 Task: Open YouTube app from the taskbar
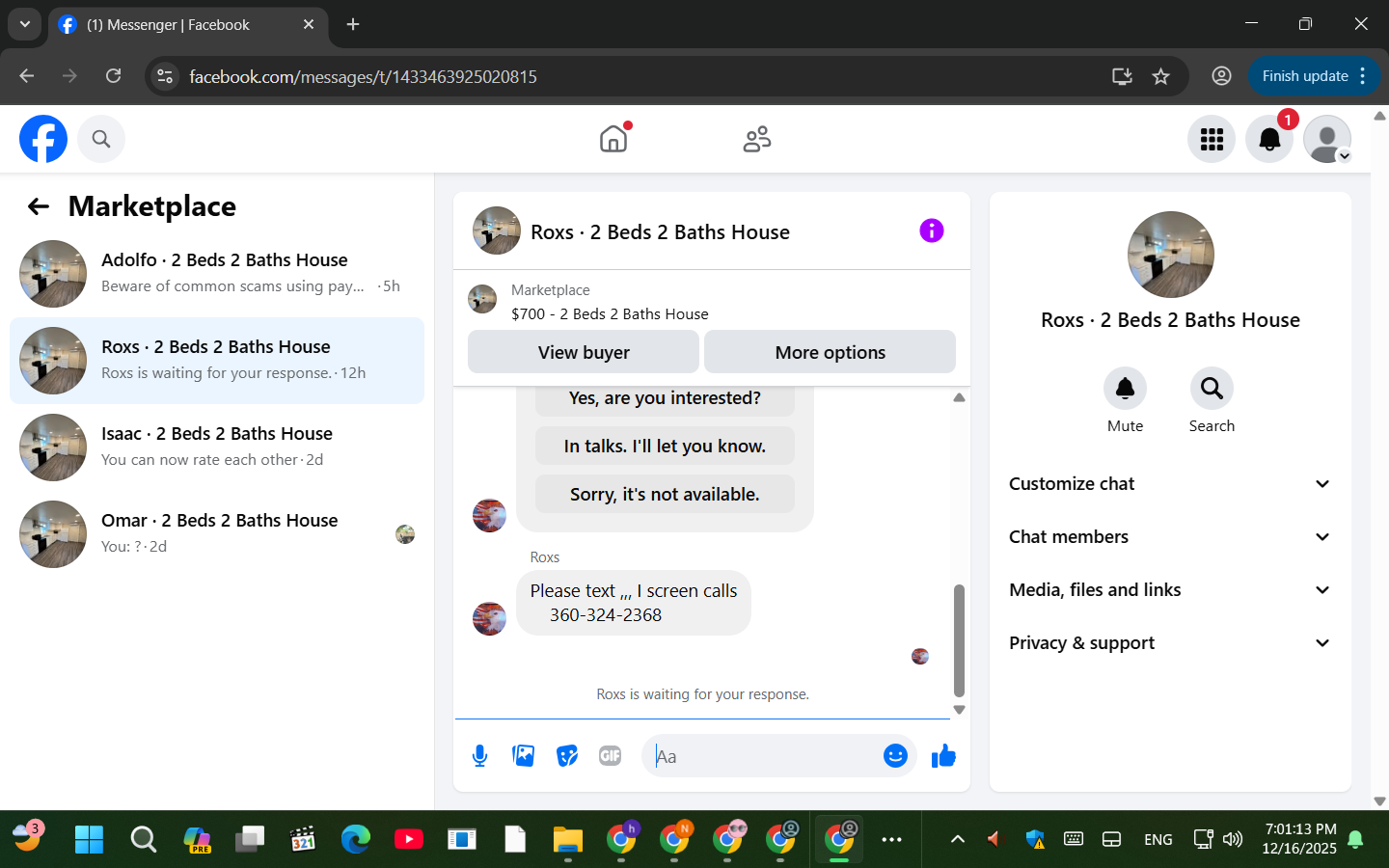(x=409, y=839)
